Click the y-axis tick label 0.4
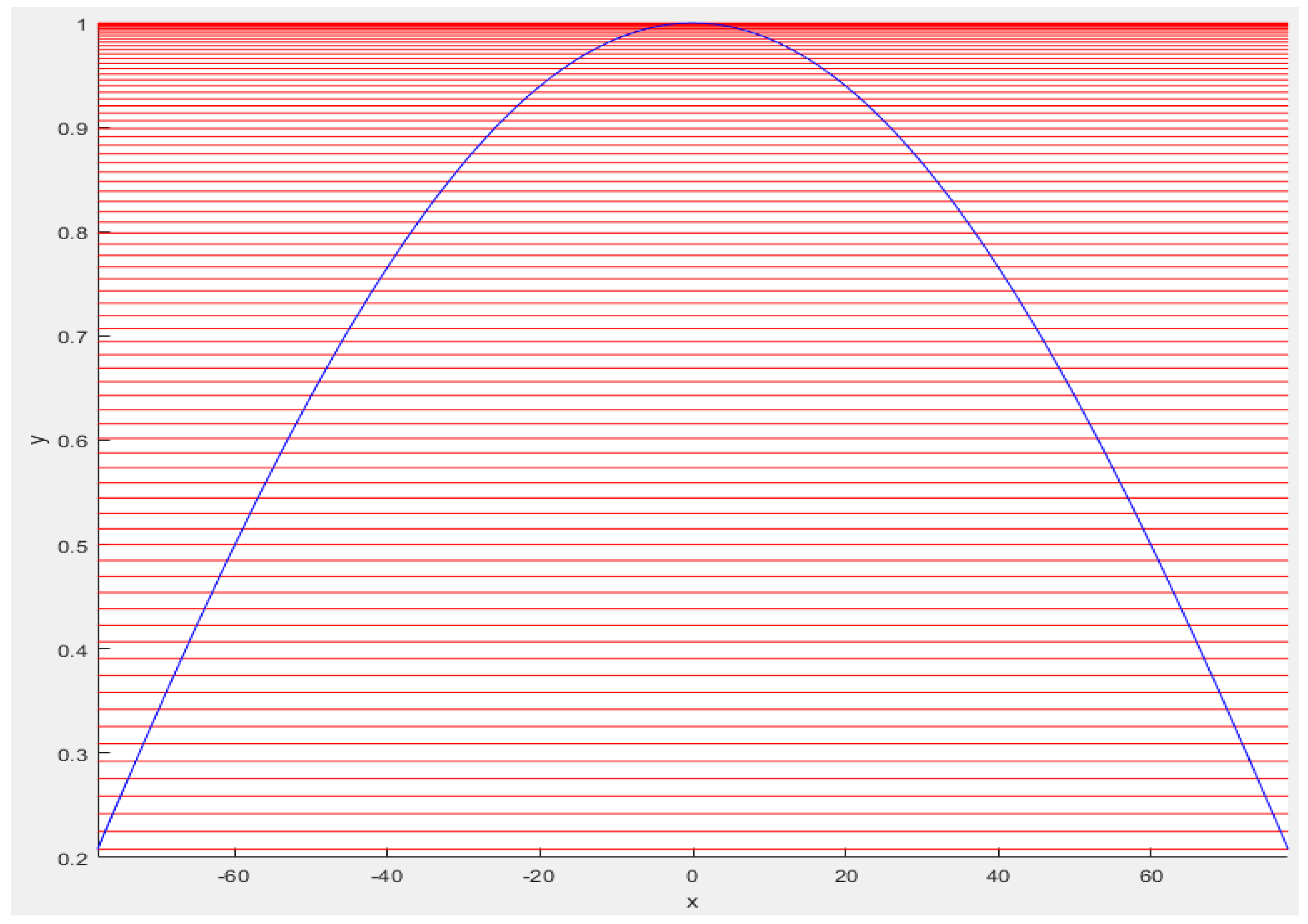1308x924 pixels. pos(73,650)
